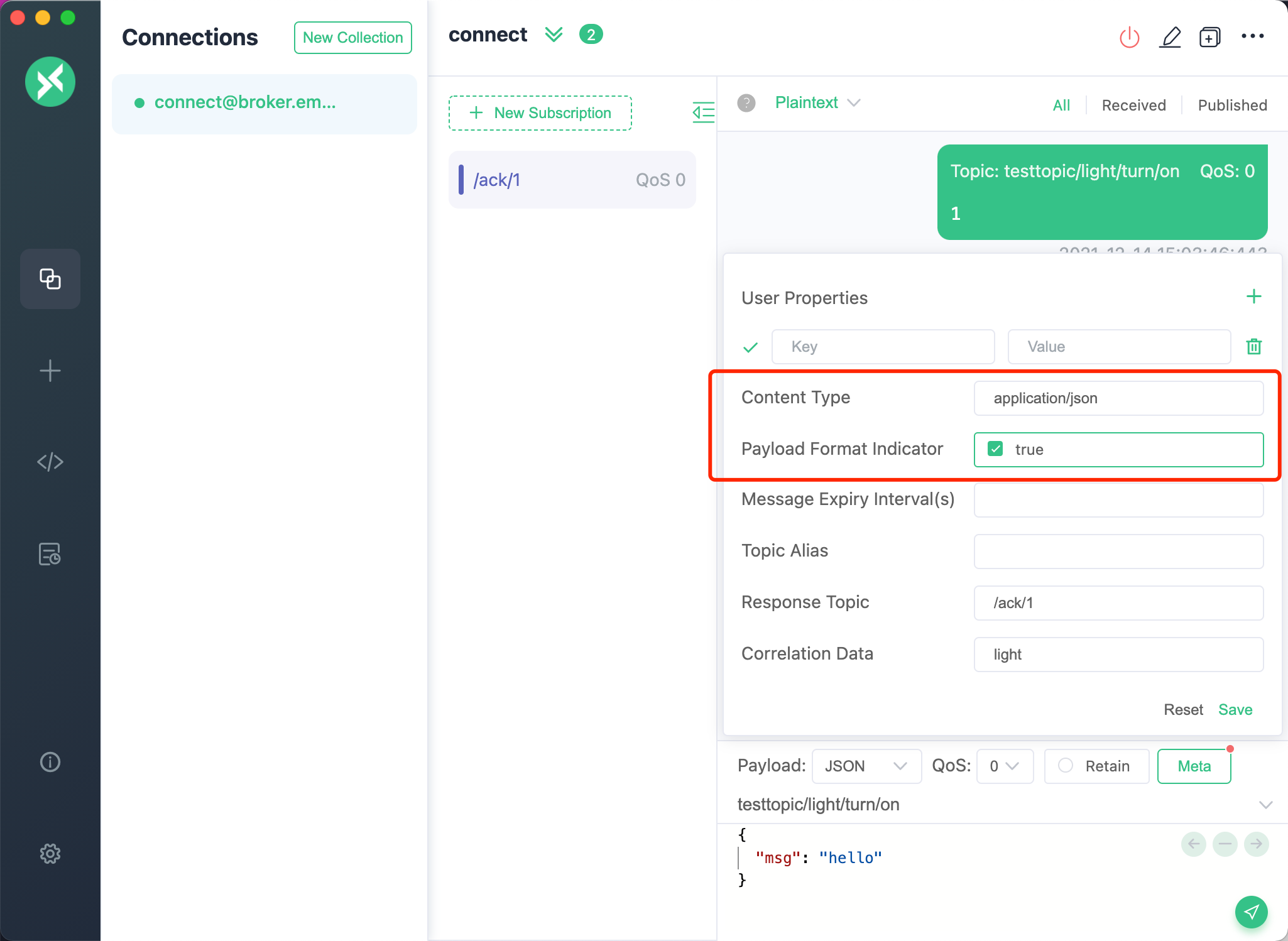Toggle the Retain message option
This screenshot has height=941, width=1288.
1064,766
